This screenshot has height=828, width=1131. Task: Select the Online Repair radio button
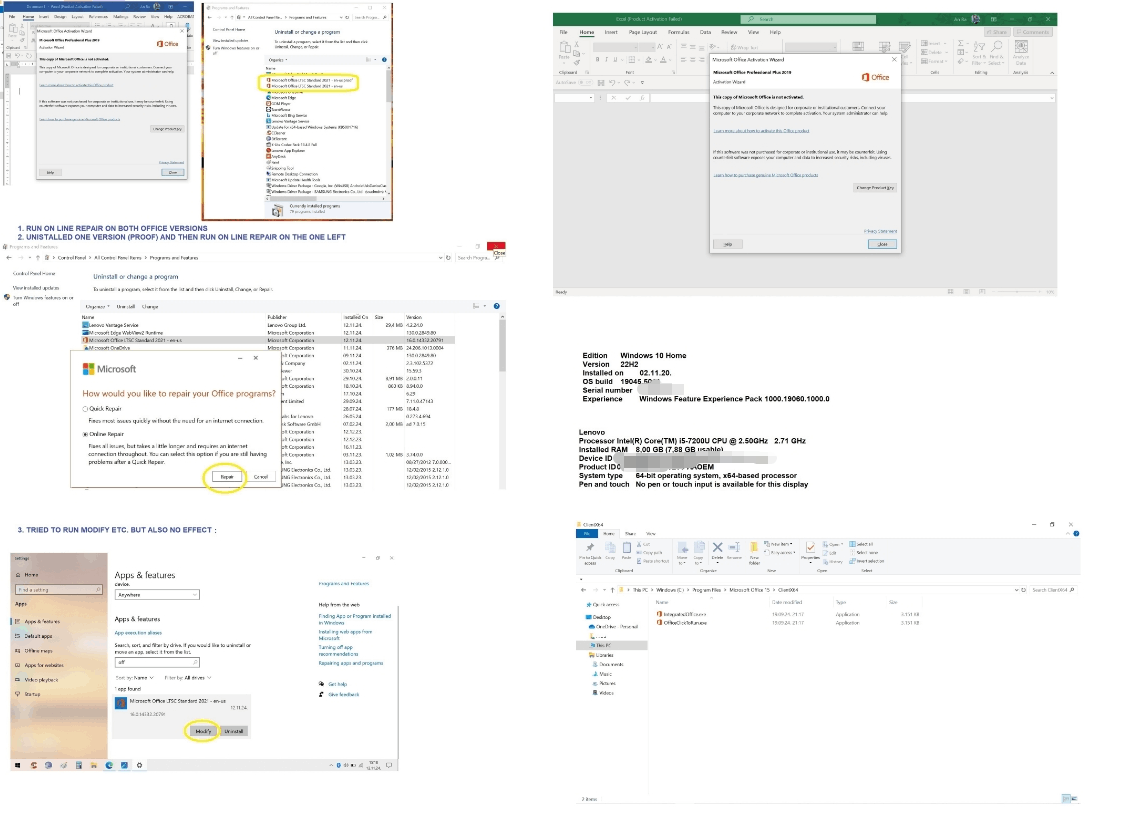(x=85, y=434)
